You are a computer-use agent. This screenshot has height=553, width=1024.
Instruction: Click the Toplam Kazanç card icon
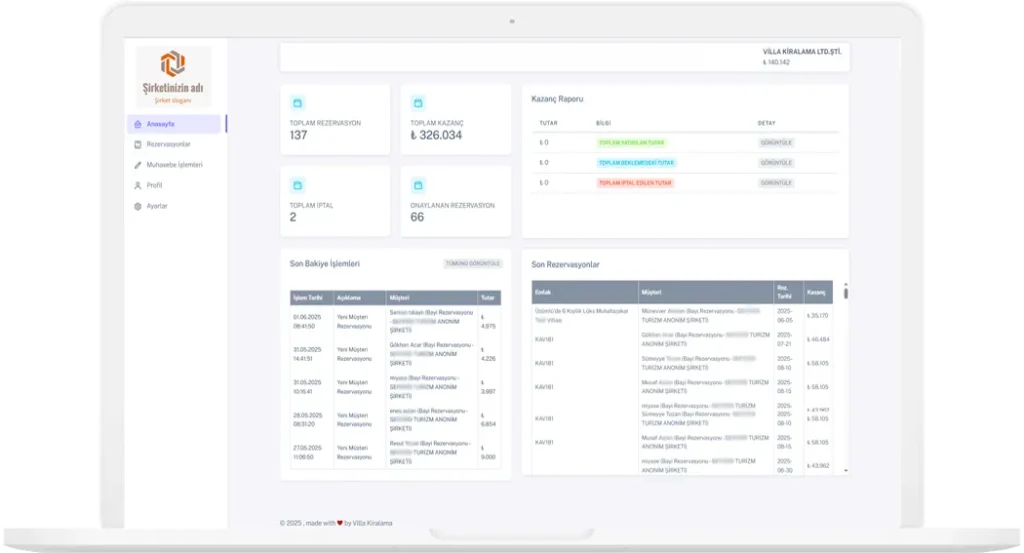(x=418, y=103)
